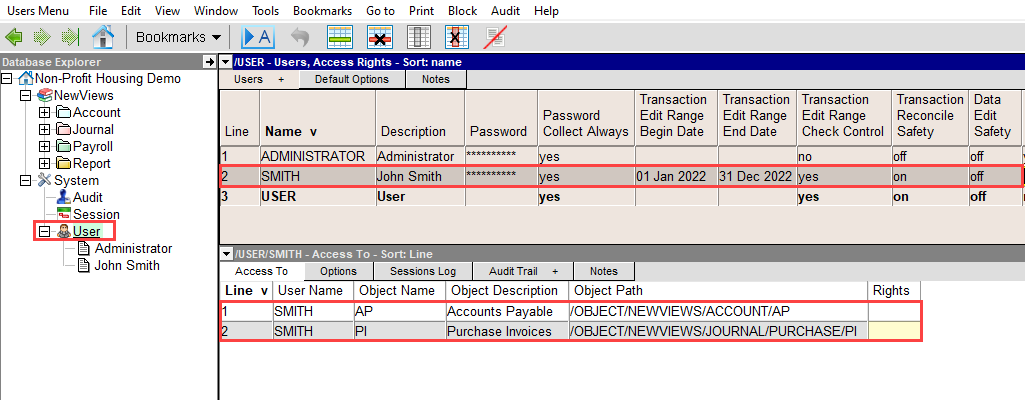Switch to the Sessions Log tab
The image size is (1025, 400).
(x=422, y=271)
